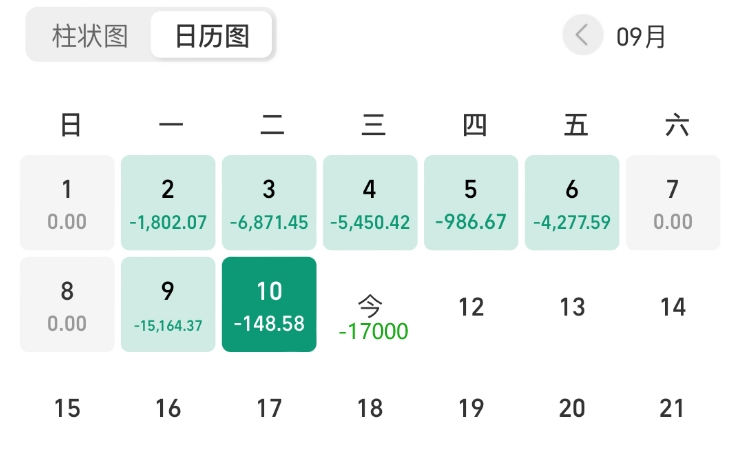The image size is (748, 458).
Task: Select day 9 cell showing -15,164.37
Action: click(x=168, y=304)
